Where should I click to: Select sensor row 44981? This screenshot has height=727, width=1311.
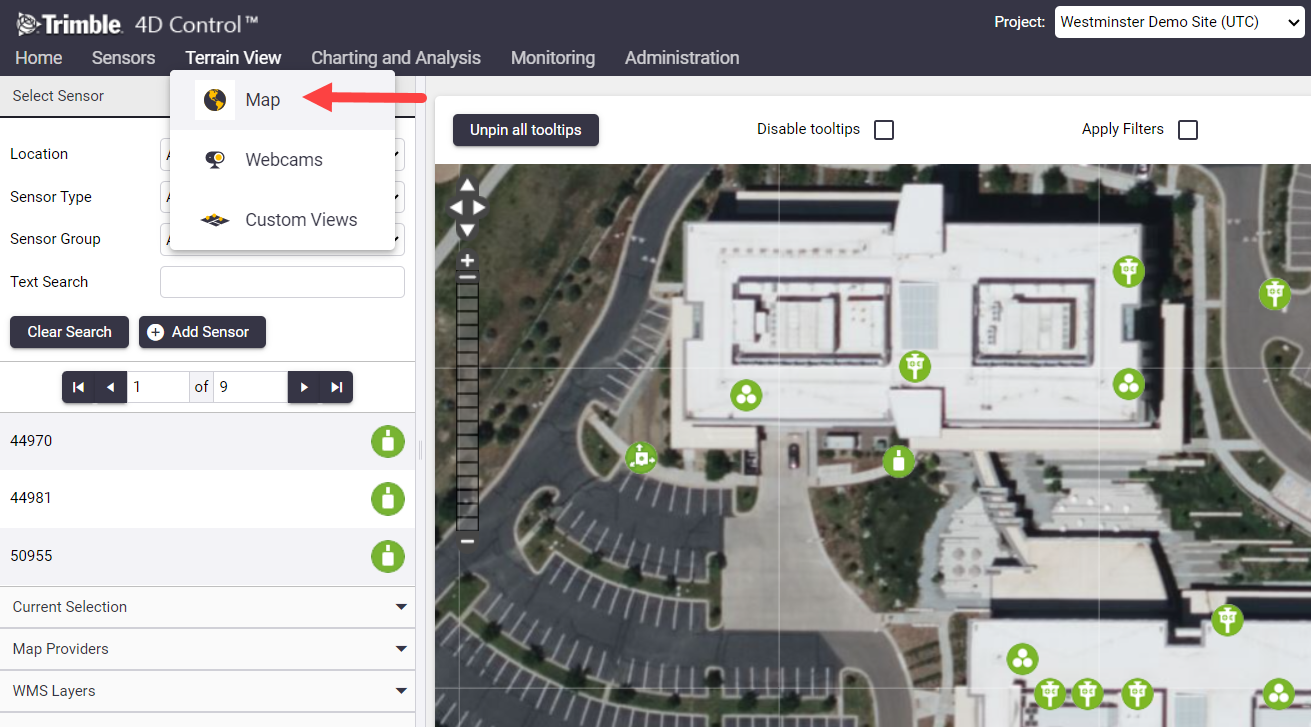click(207, 498)
